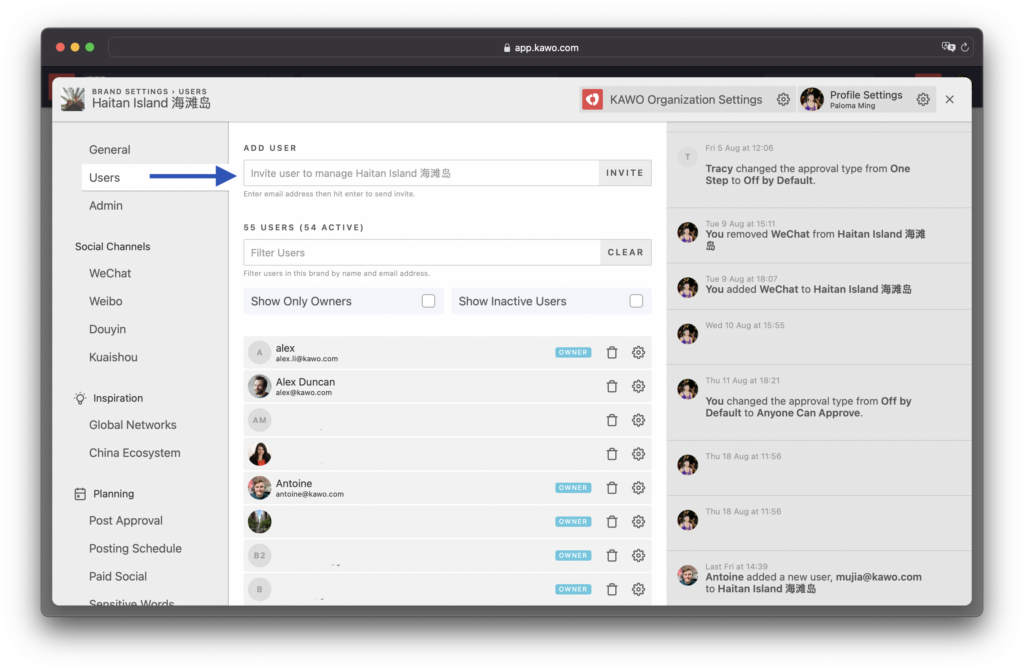Viewport: 1024px width, 671px height.
Task: Click the OWNER badge on Antoine
Action: [573, 488]
